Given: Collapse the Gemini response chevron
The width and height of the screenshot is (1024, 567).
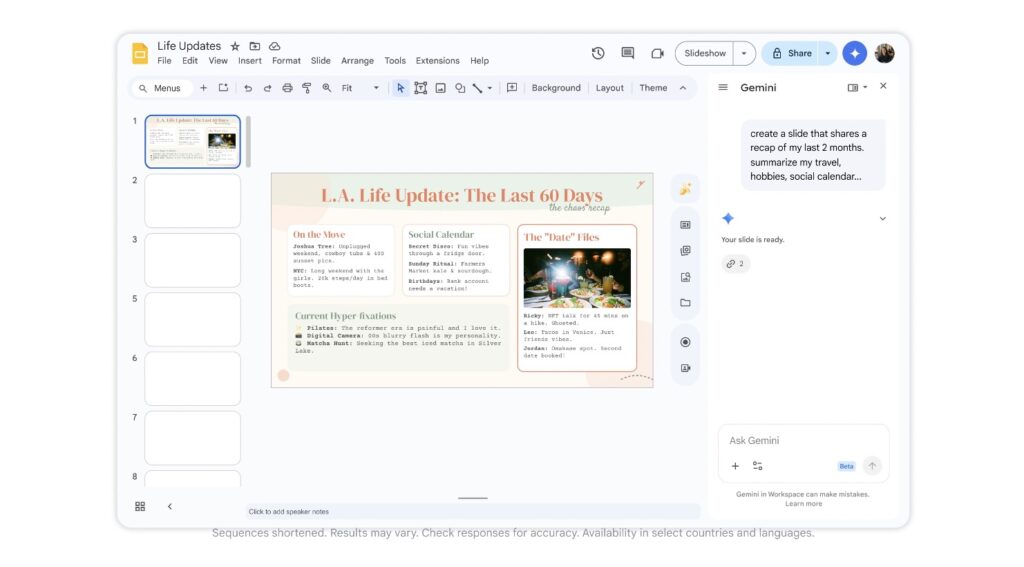Looking at the screenshot, I should (882, 219).
